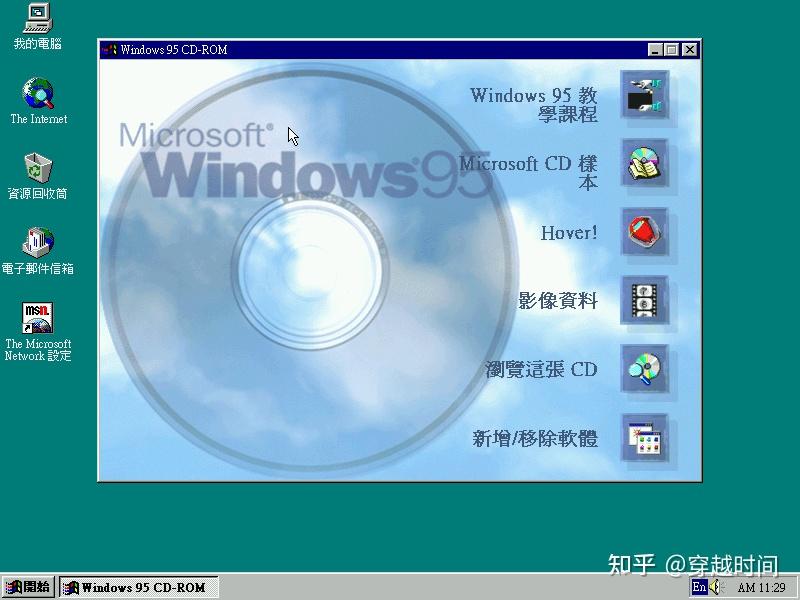Open the 新增/移除軟體 icon
This screenshot has width=800, height=600.
coord(644,438)
